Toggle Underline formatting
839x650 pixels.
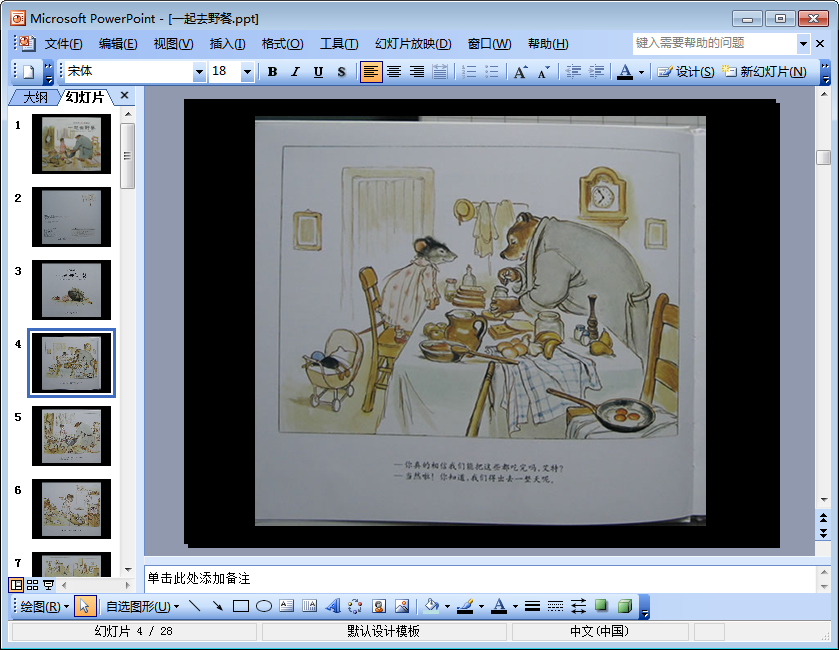318,72
